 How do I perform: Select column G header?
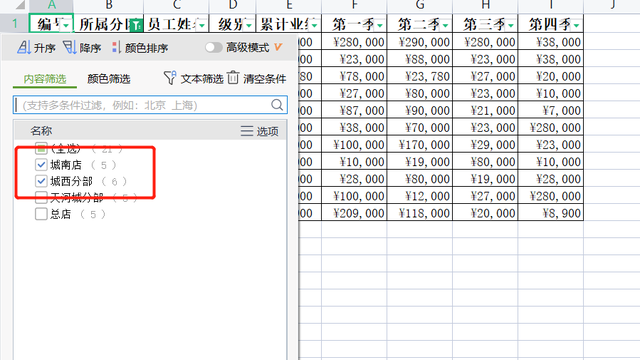420,6
